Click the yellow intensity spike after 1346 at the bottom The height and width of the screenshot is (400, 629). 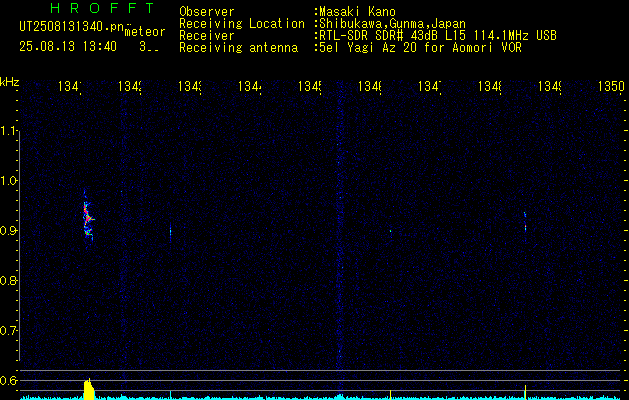[x=390, y=394]
